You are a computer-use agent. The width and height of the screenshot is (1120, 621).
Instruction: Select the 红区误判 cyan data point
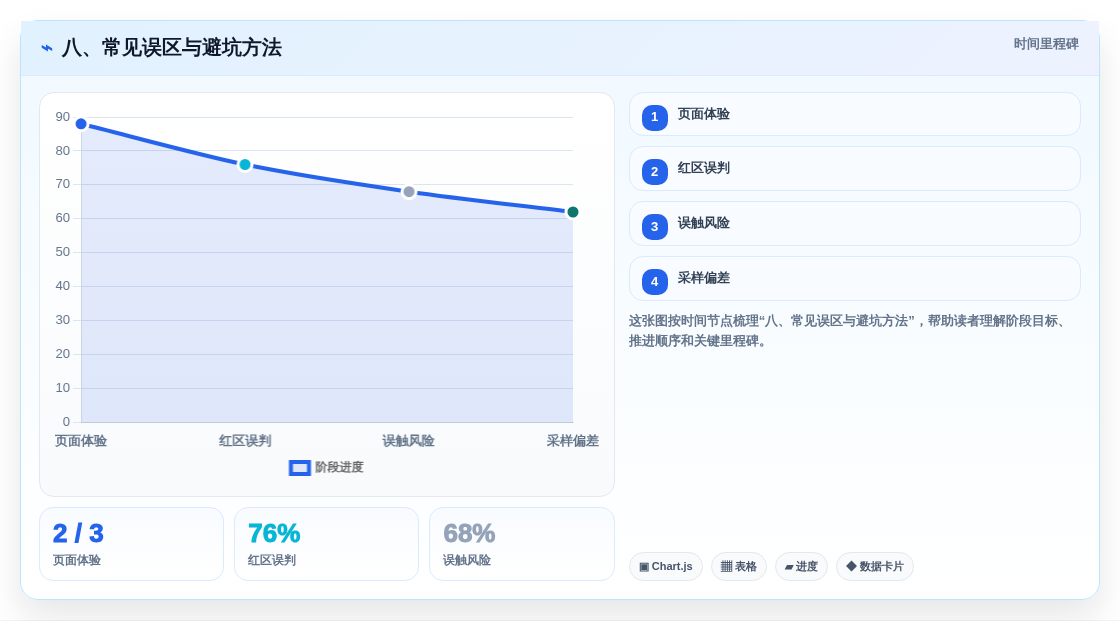[245, 165]
